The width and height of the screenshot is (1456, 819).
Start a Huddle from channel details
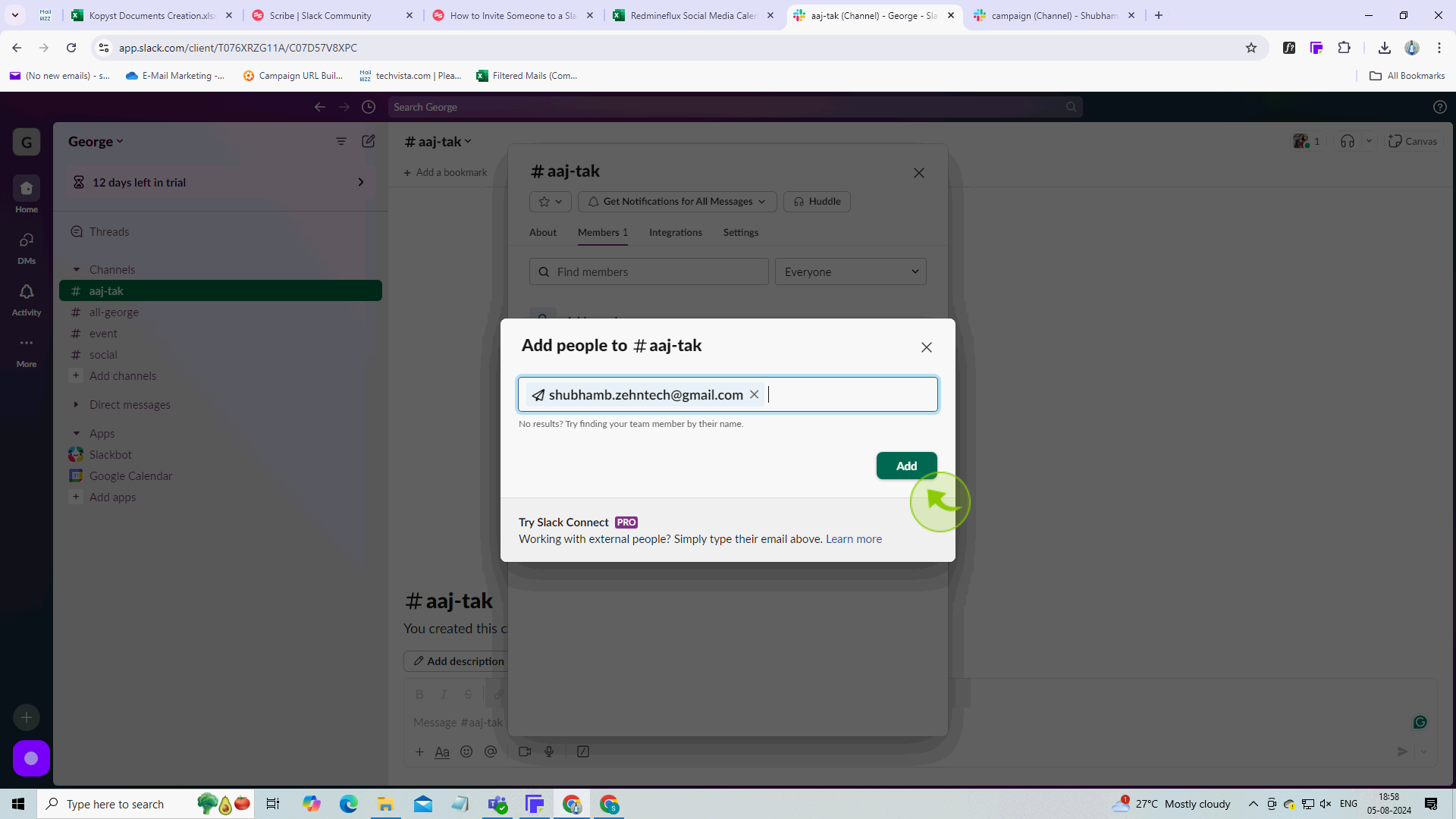pyautogui.click(x=817, y=202)
